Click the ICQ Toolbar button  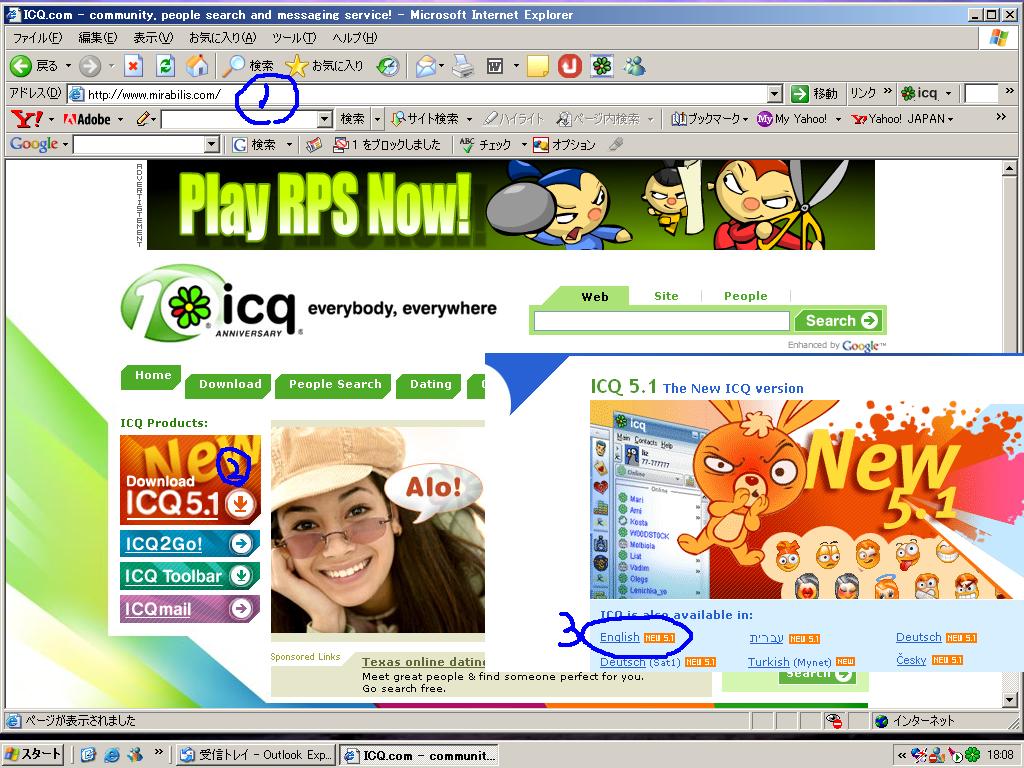click(x=190, y=576)
